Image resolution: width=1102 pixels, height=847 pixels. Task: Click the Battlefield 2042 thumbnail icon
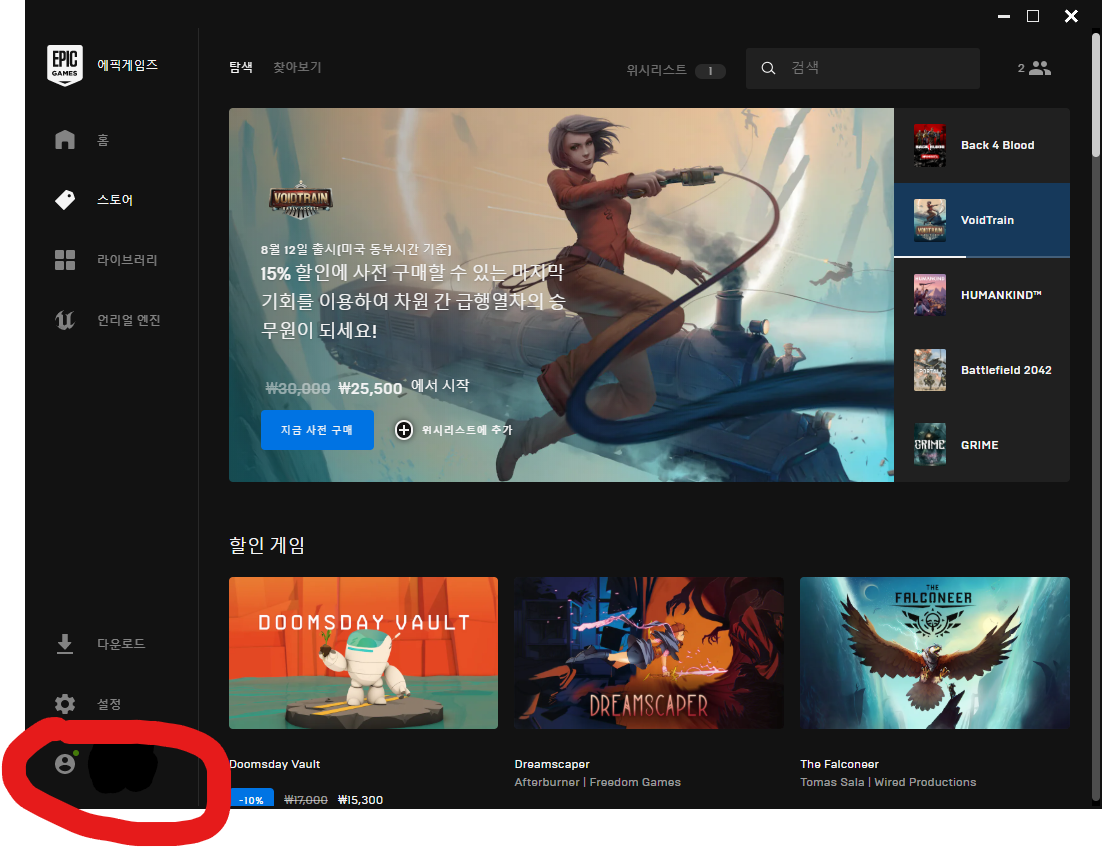(x=929, y=370)
